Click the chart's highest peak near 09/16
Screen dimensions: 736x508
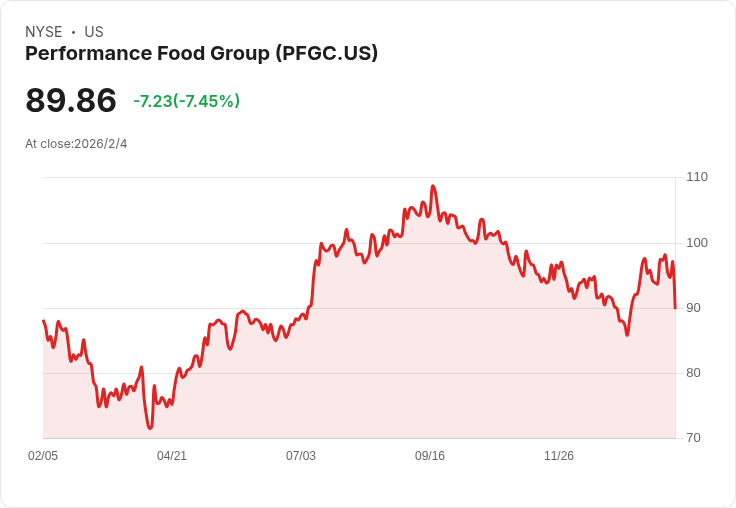pos(433,186)
